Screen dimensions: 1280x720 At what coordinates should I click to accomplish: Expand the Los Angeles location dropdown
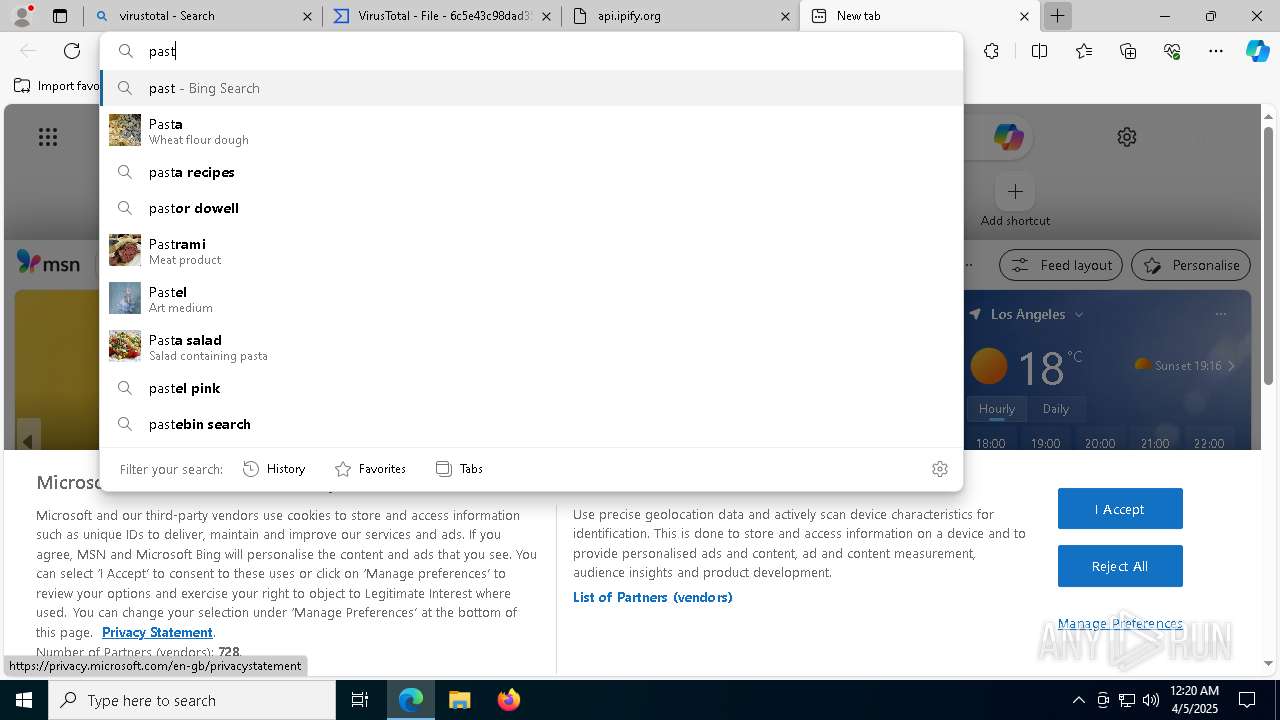click(1079, 314)
